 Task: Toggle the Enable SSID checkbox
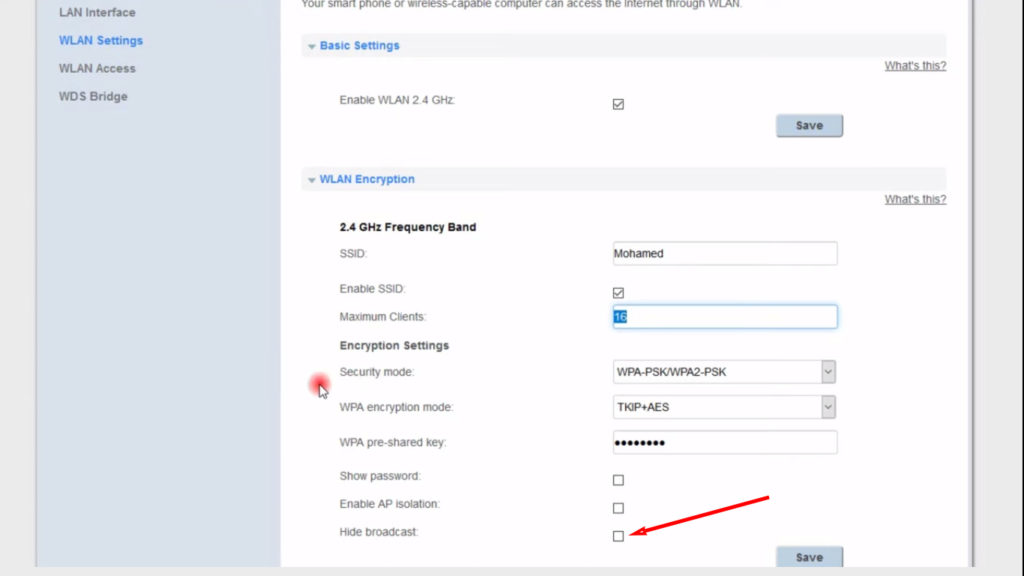[618, 293]
